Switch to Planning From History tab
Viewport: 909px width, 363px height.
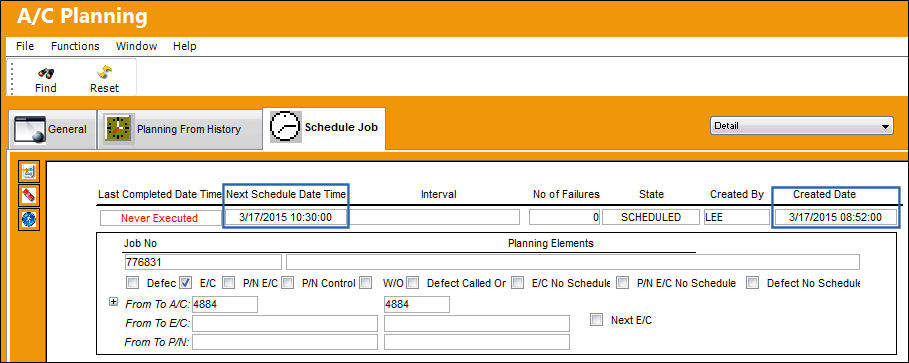[x=179, y=129]
